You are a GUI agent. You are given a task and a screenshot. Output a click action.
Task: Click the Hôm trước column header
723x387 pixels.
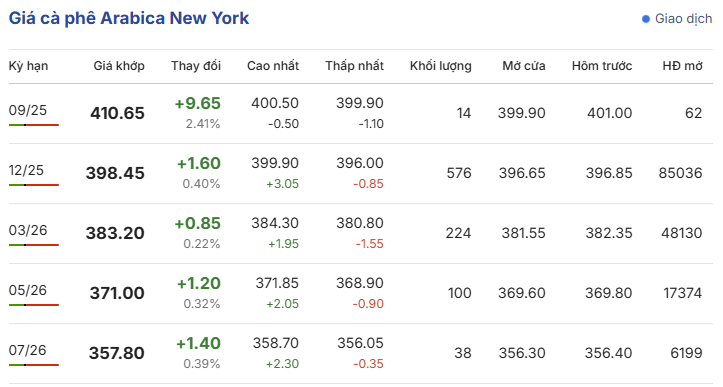pyautogui.click(x=602, y=66)
